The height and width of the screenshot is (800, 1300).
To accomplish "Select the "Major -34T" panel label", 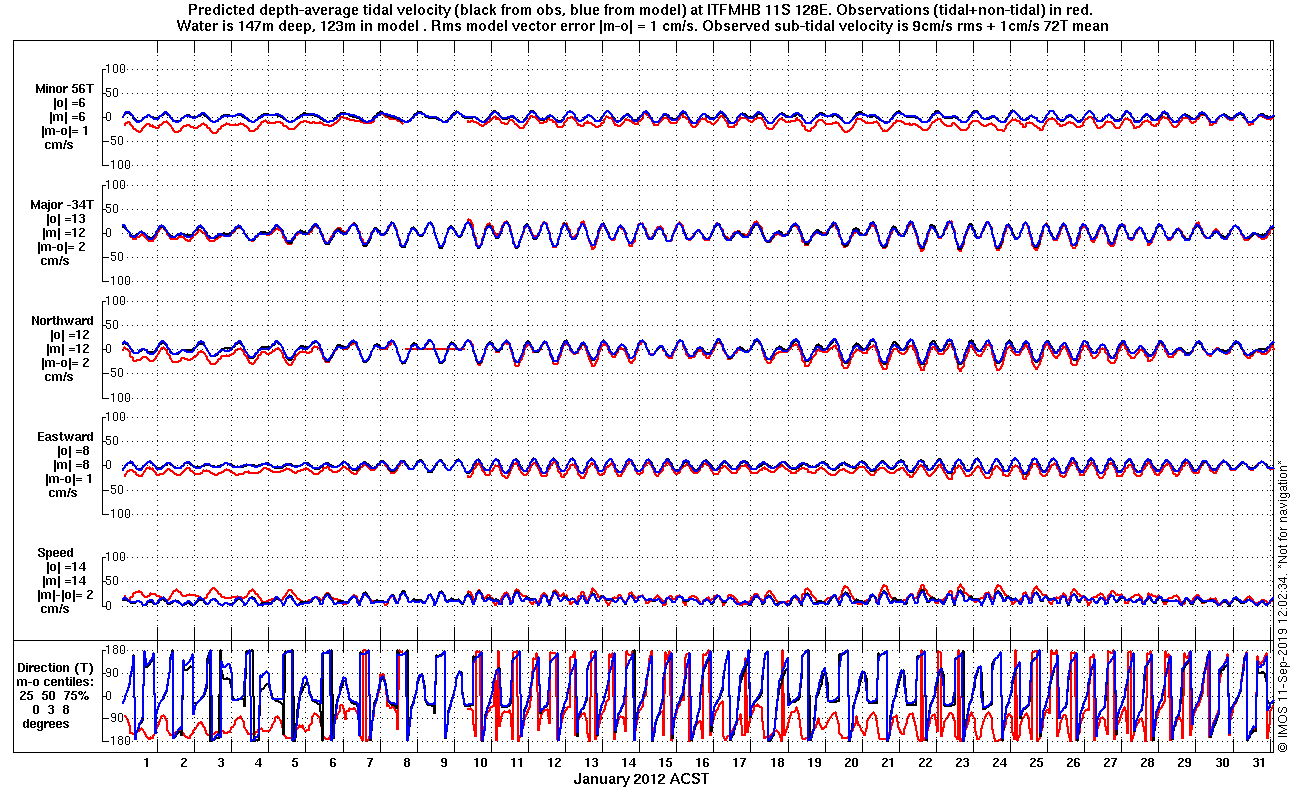I will point(62,204).
